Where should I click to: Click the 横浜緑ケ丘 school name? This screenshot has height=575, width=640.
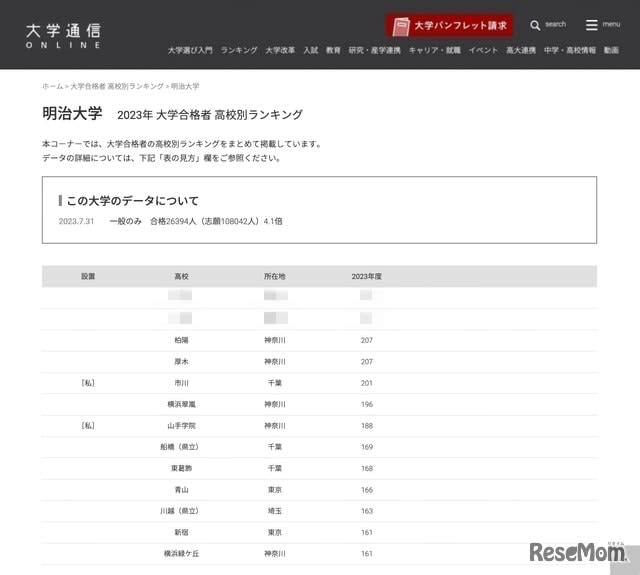(x=182, y=553)
